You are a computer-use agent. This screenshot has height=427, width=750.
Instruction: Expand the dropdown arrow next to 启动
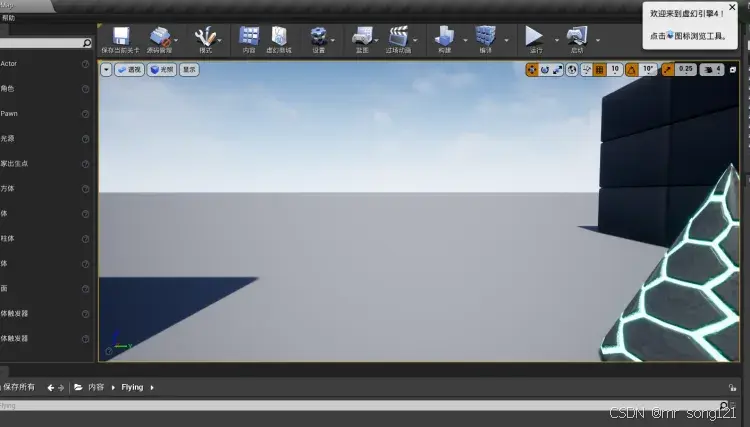click(597, 40)
